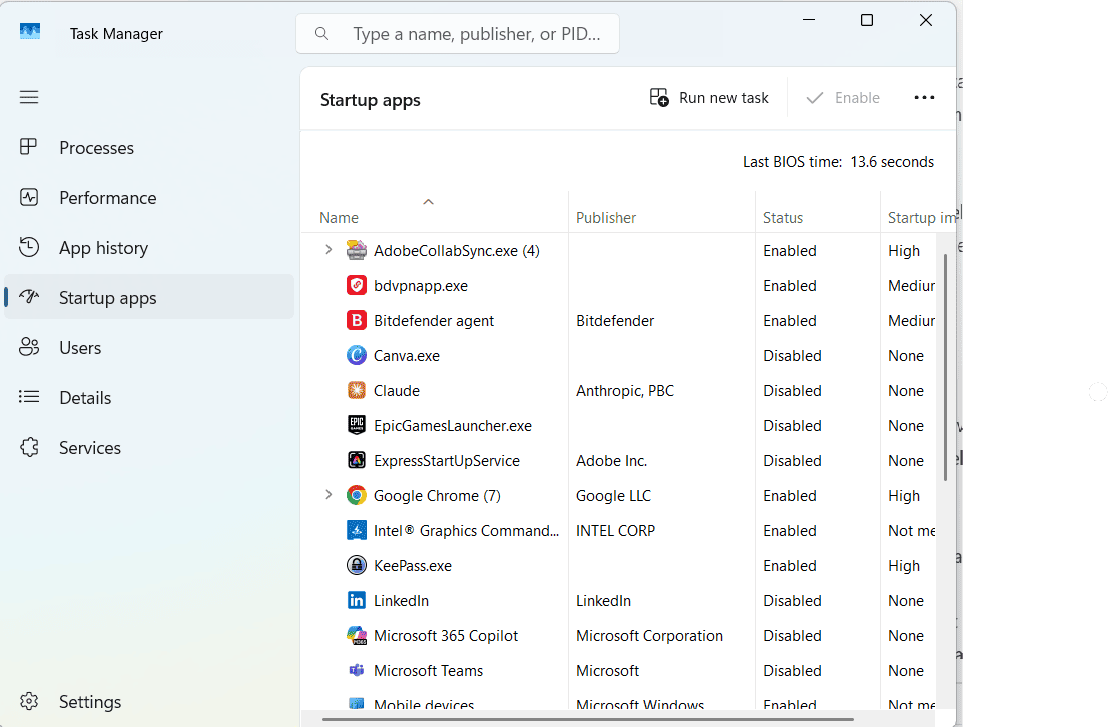Screen dimensions: 1108x727
Task: Click the bdvpnapp.exe red shield icon
Action: pyautogui.click(x=357, y=285)
